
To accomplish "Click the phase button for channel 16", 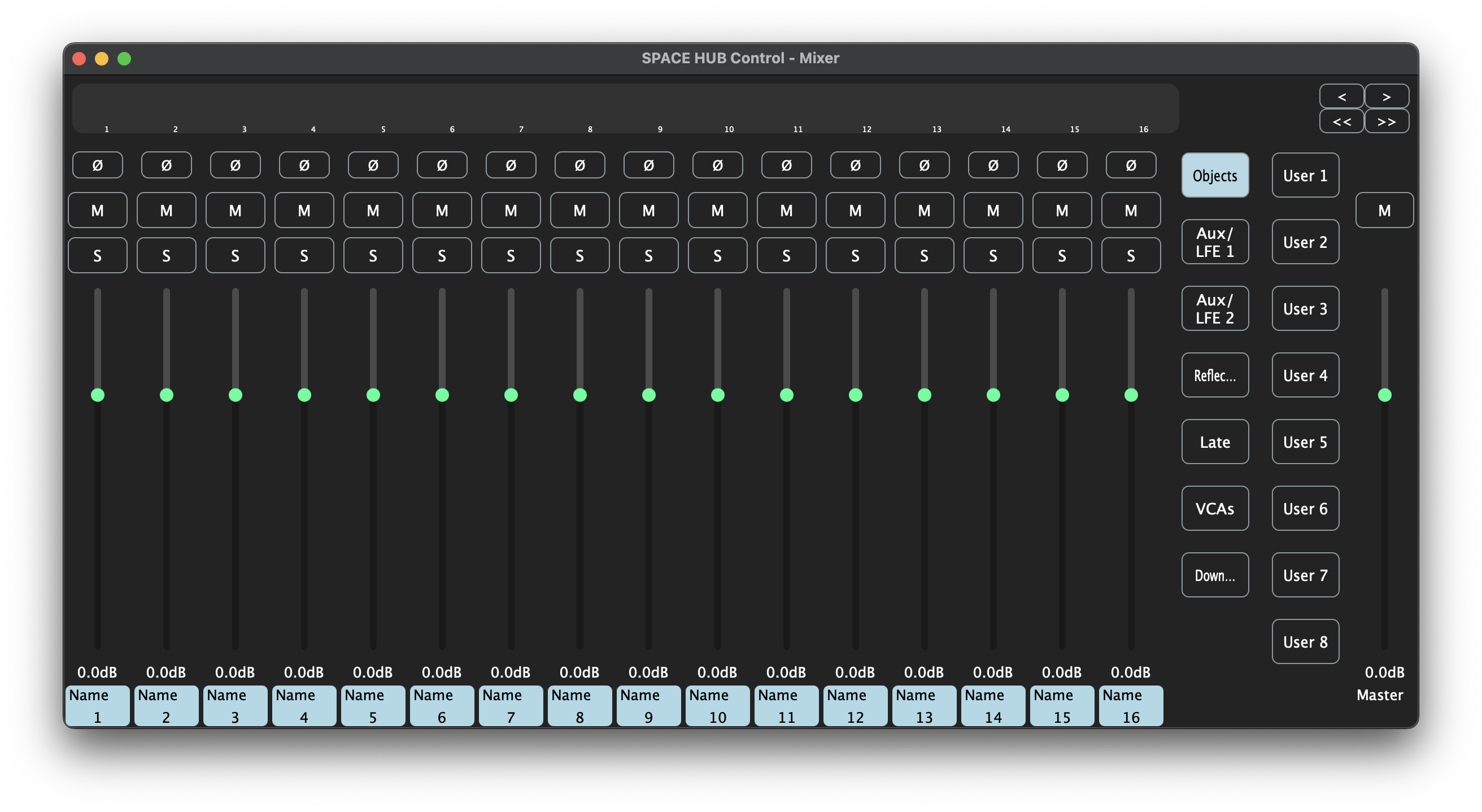I will point(1131,165).
